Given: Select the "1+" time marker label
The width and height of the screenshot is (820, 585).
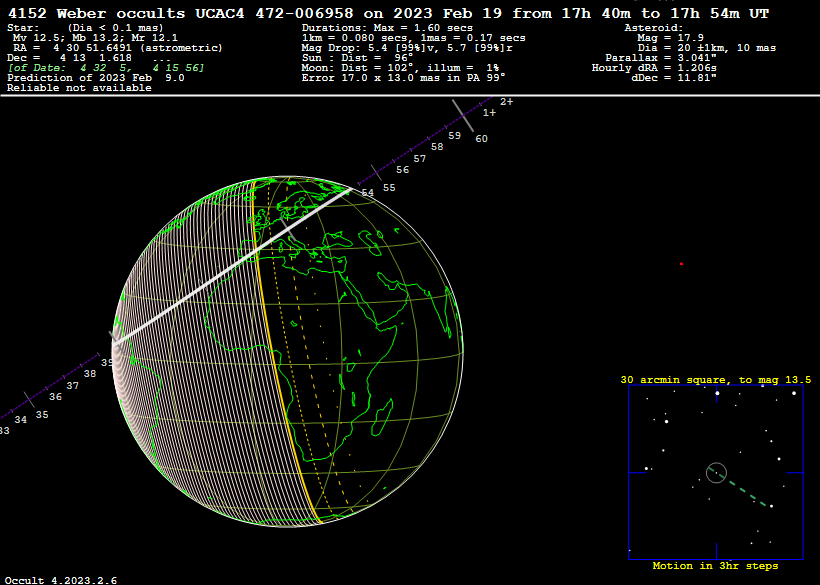Looking at the screenshot, I should [x=489, y=112].
